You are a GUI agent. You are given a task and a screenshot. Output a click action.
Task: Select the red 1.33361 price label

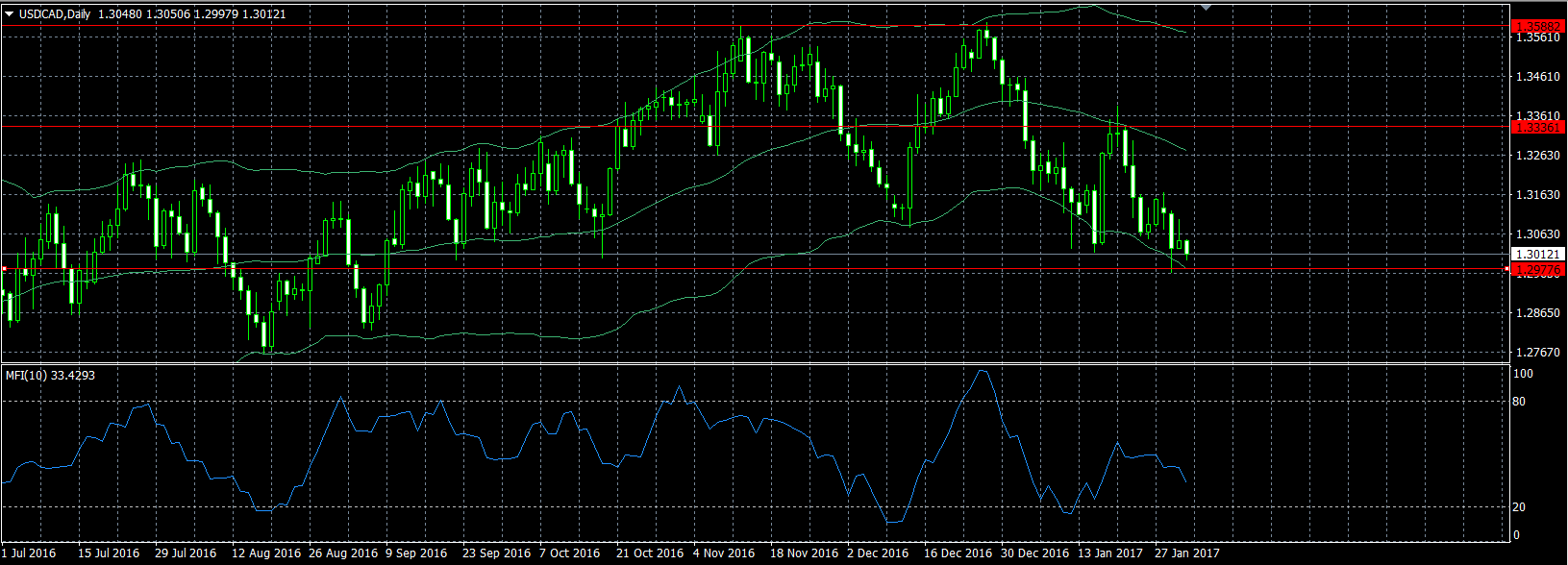(x=1537, y=127)
